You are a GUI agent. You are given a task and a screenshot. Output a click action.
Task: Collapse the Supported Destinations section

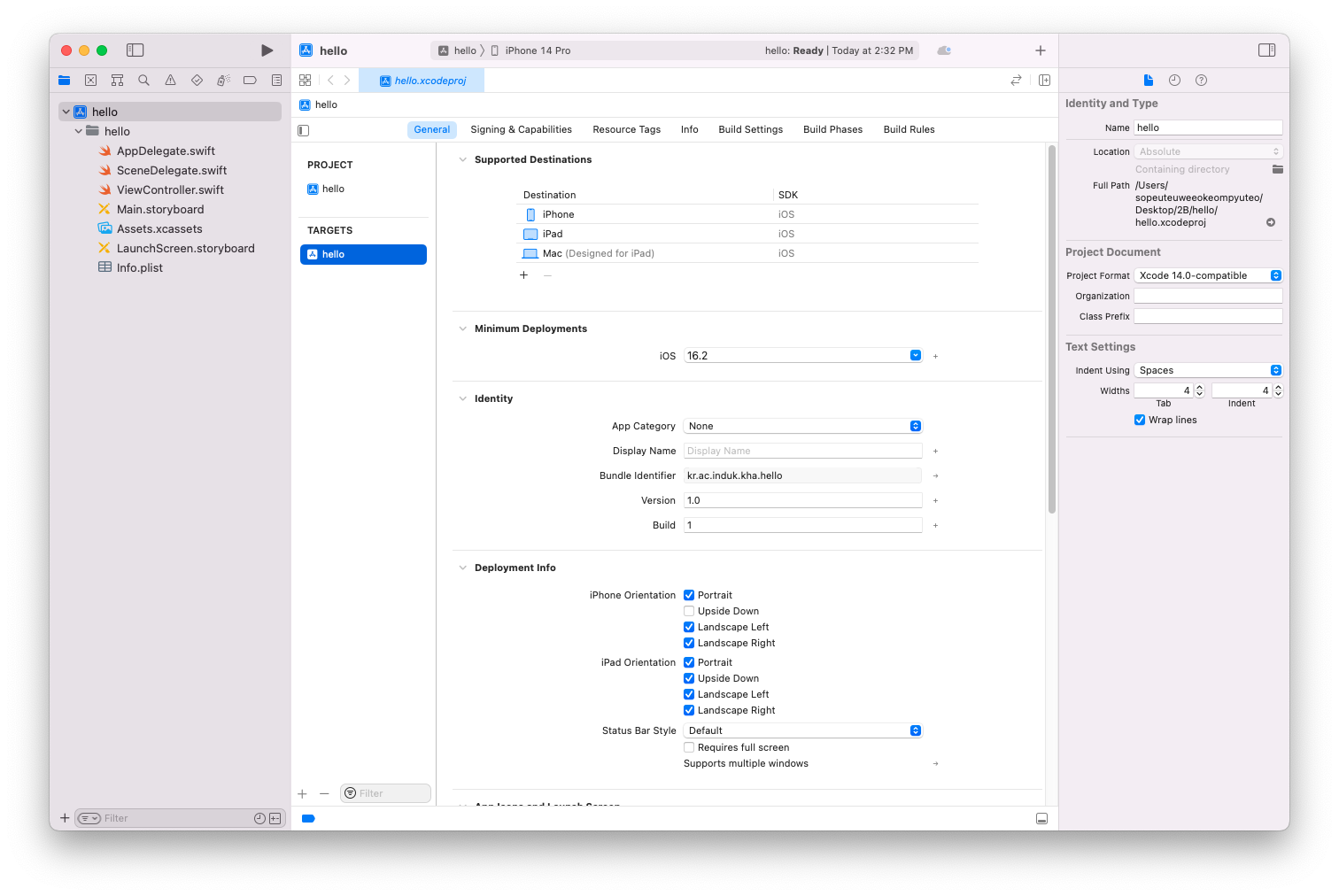click(x=462, y=159)
